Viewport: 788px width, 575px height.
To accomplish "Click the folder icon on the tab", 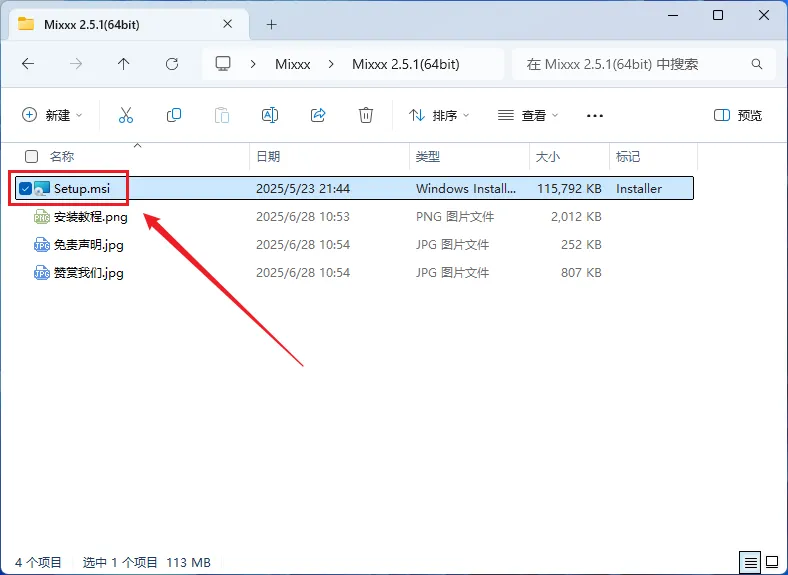I will pyautogui.click(x=26, y=24).
